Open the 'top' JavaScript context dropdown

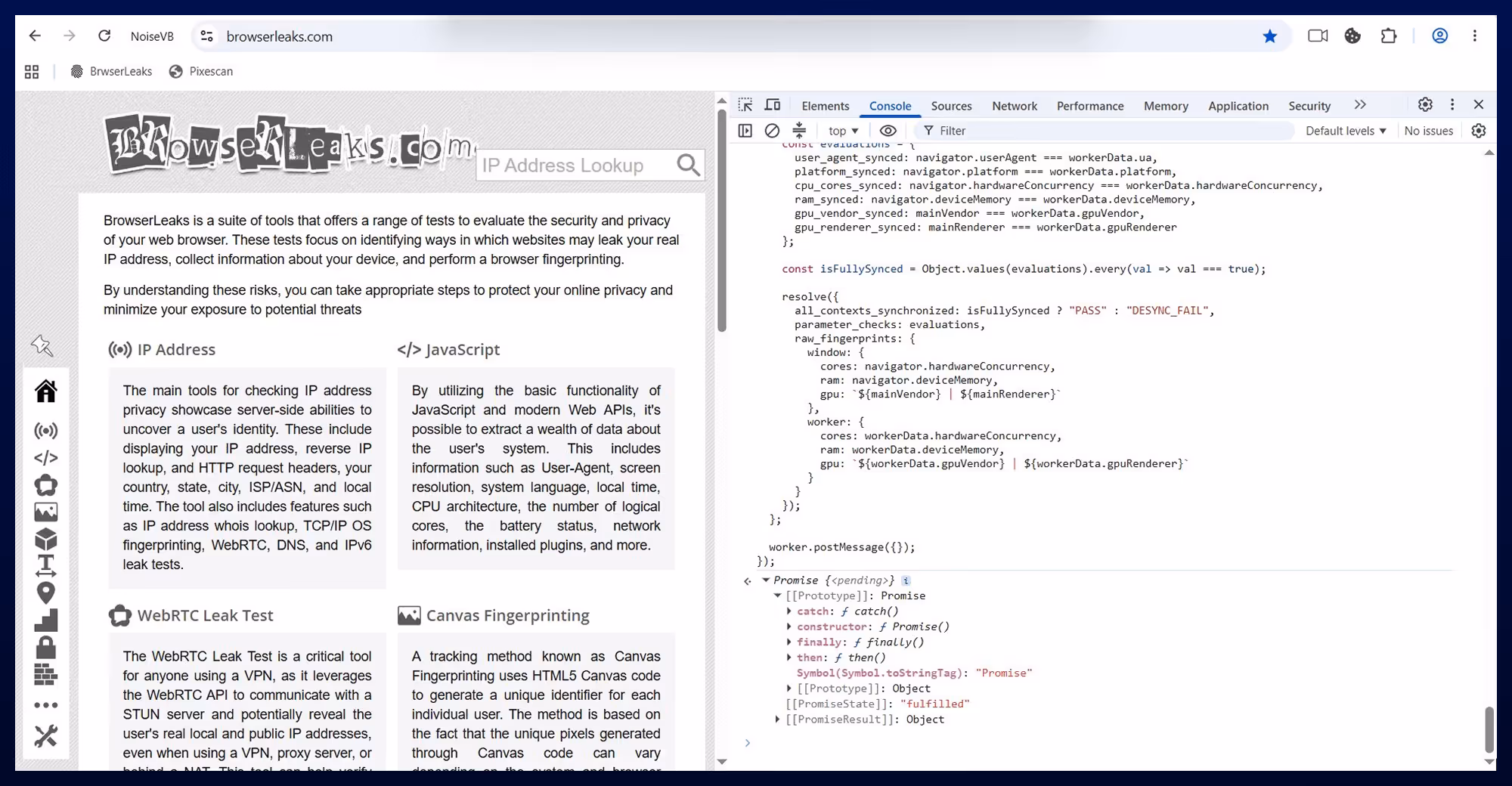[843, 131]
